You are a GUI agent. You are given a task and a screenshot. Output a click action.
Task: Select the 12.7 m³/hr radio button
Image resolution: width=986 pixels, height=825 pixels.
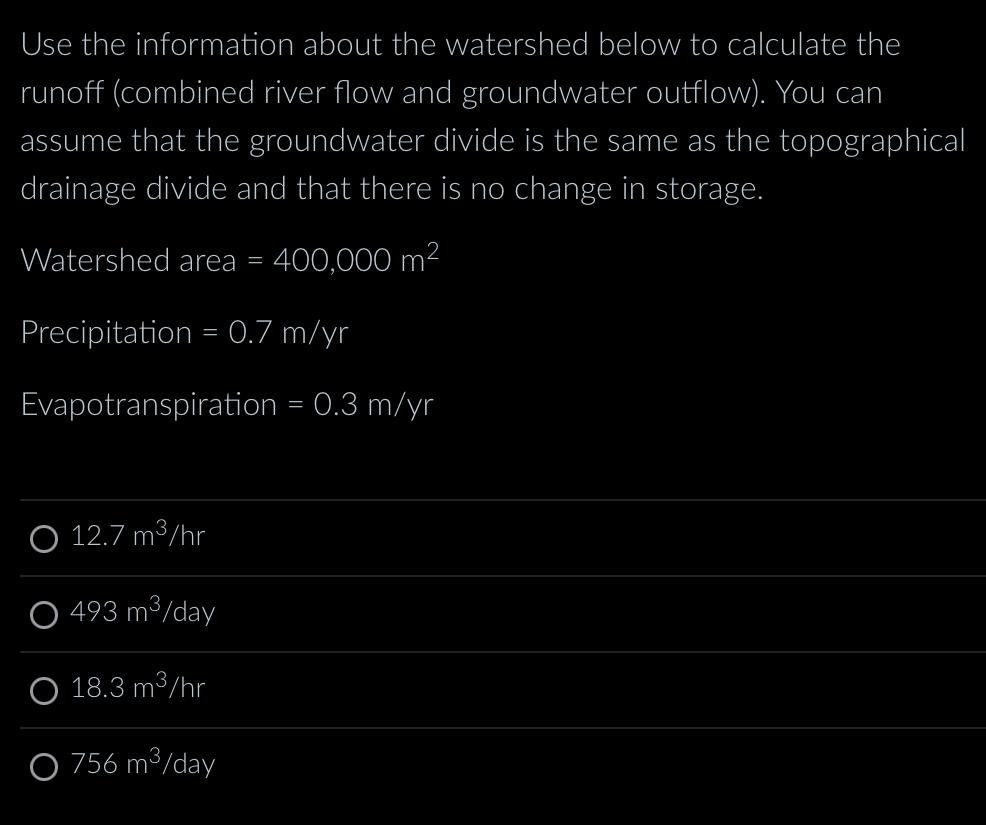point(42,539)
